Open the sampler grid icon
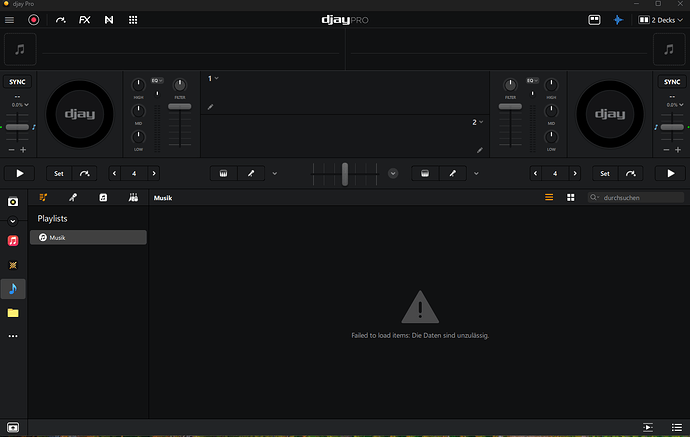Image resolution: width=690 pixels, height=437 pixels. tap(133, 20)
